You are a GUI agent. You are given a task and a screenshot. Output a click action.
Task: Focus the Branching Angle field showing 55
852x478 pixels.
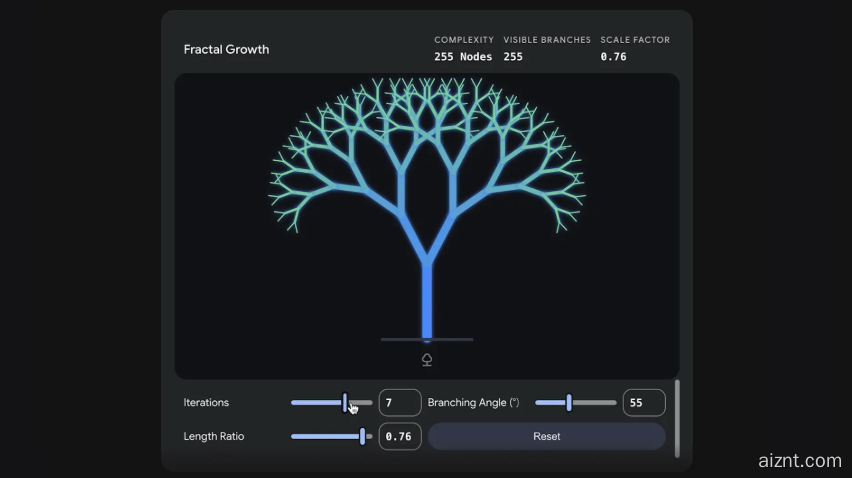[643, 403]
